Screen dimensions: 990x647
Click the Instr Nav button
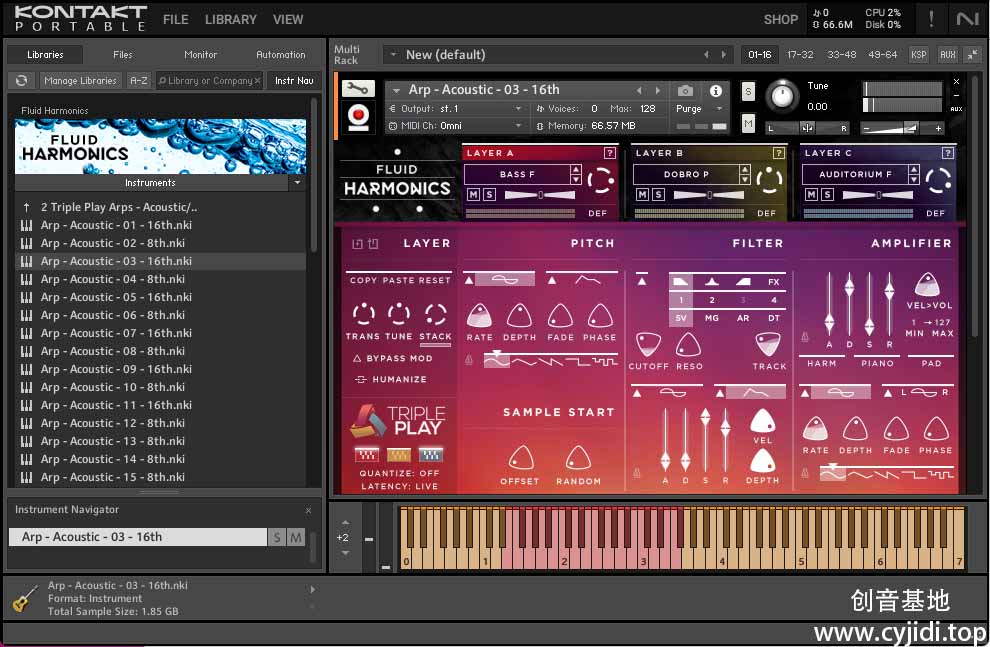click(x=294, y=81)
